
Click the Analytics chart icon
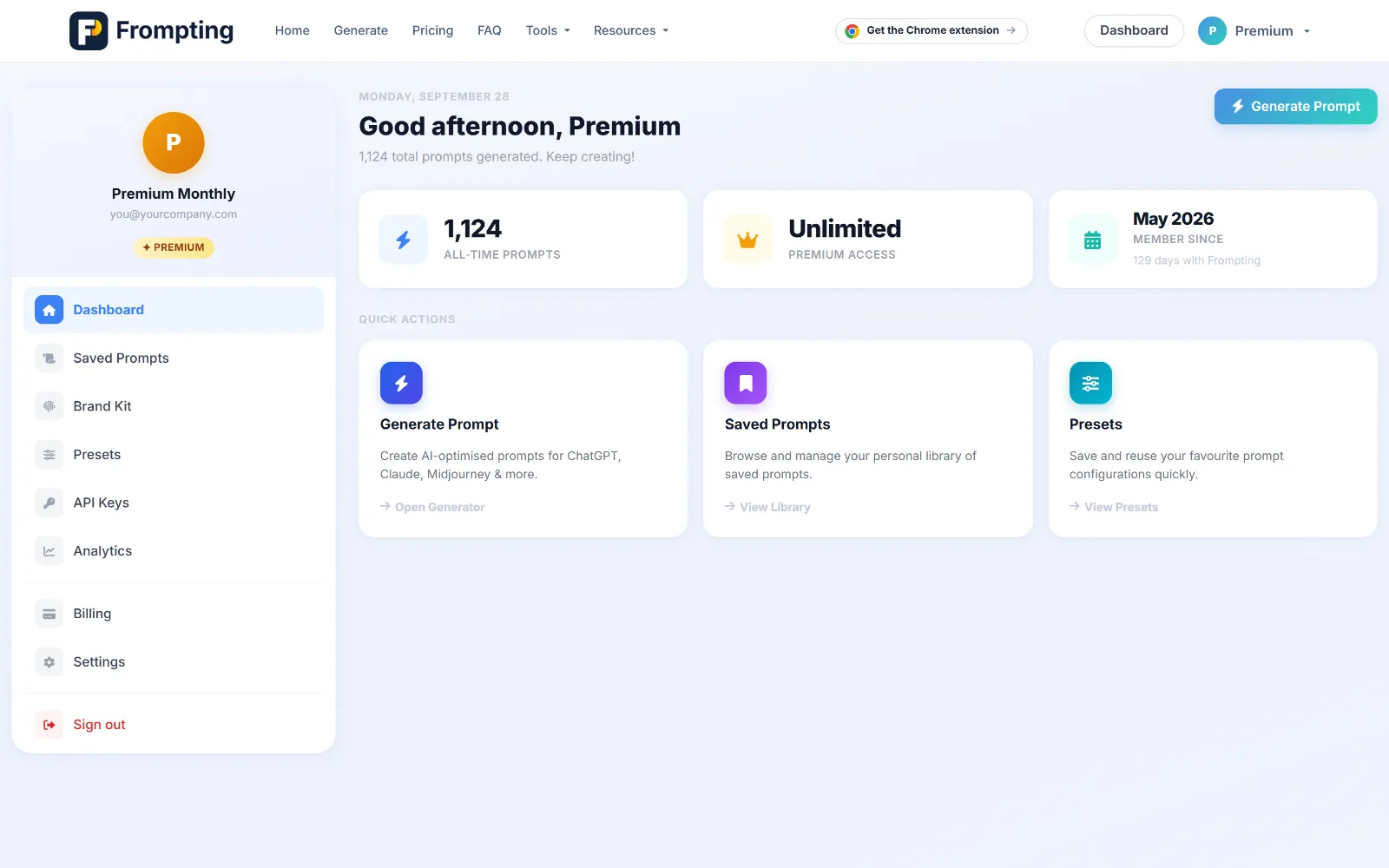pos(49,551)
